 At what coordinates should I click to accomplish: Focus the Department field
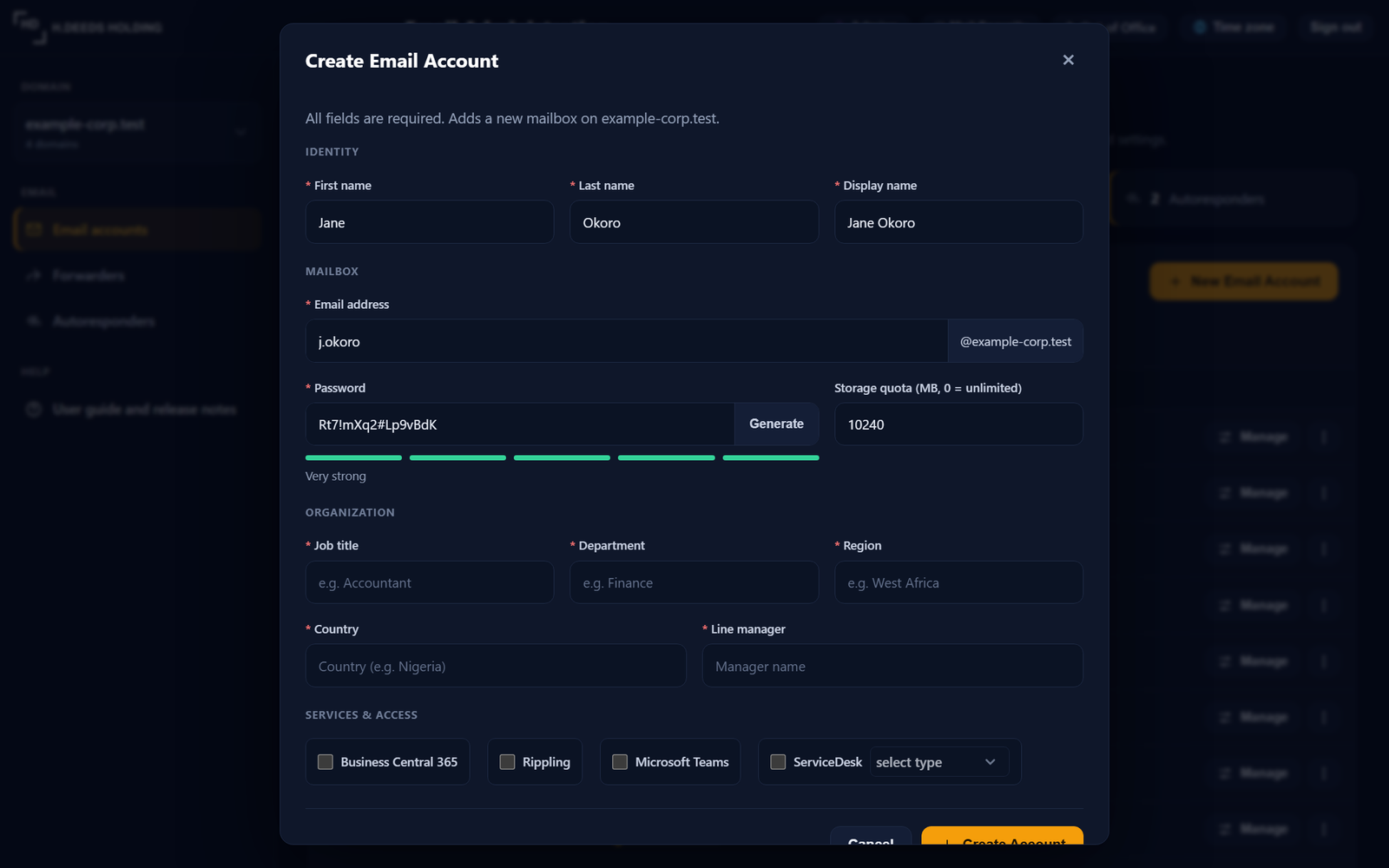point(694,582)
